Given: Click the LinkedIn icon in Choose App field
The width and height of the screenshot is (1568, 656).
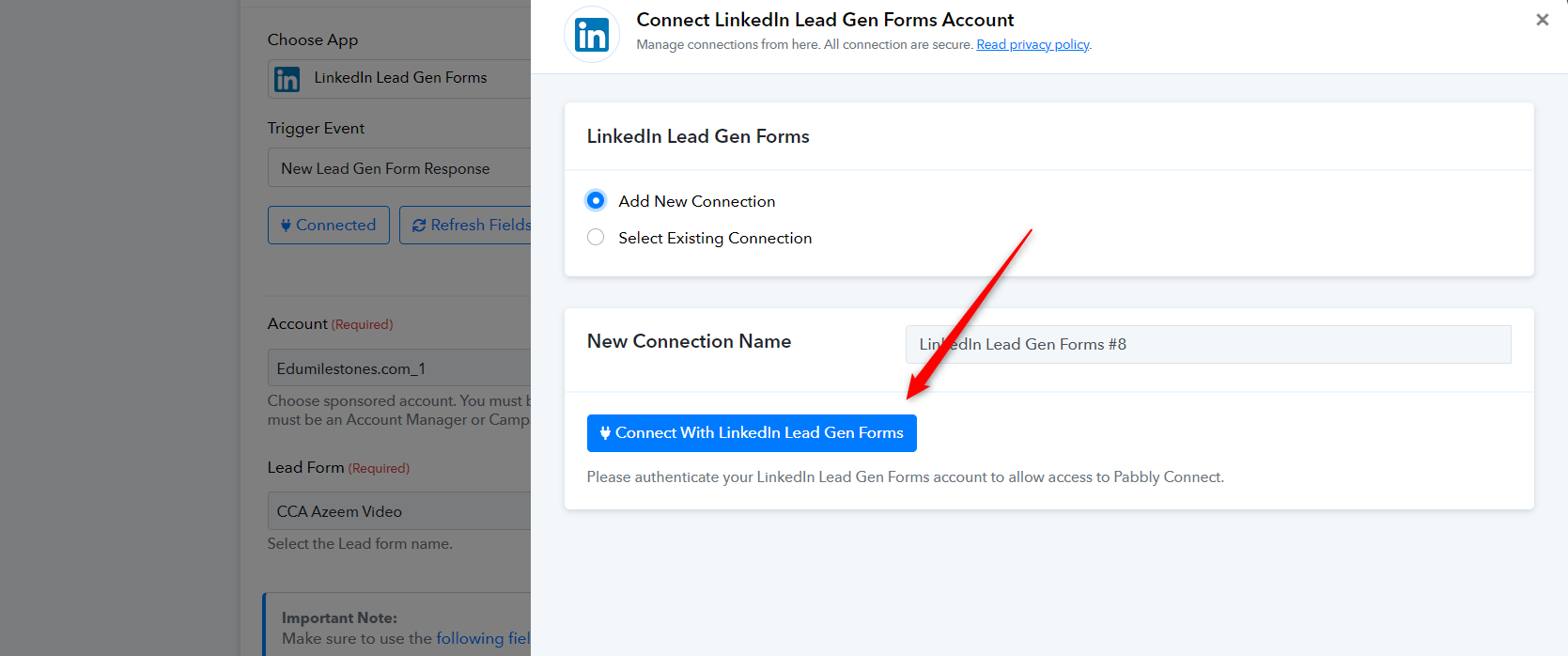Looking at the screenshot, I should tap(287, 79).
